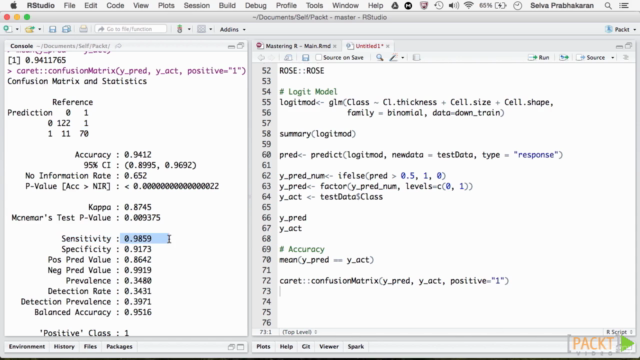The width and height of the screenshot is (640, 360).
Task: Click the save icon in main toolbar
Action: click(x=52, y=29)
